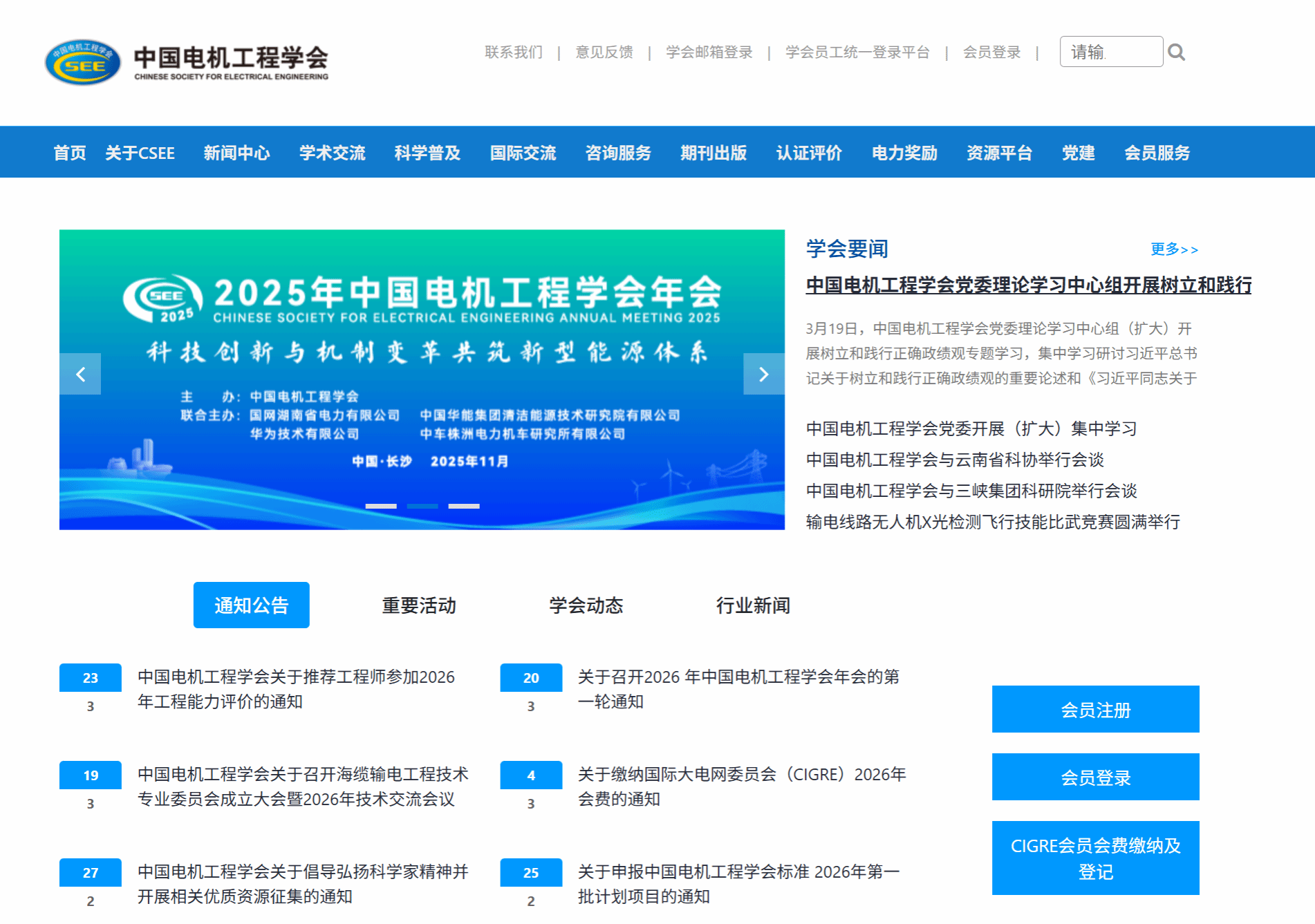Select the first carousel indicator dash
1315x924 pixels.
coord(380,506)
